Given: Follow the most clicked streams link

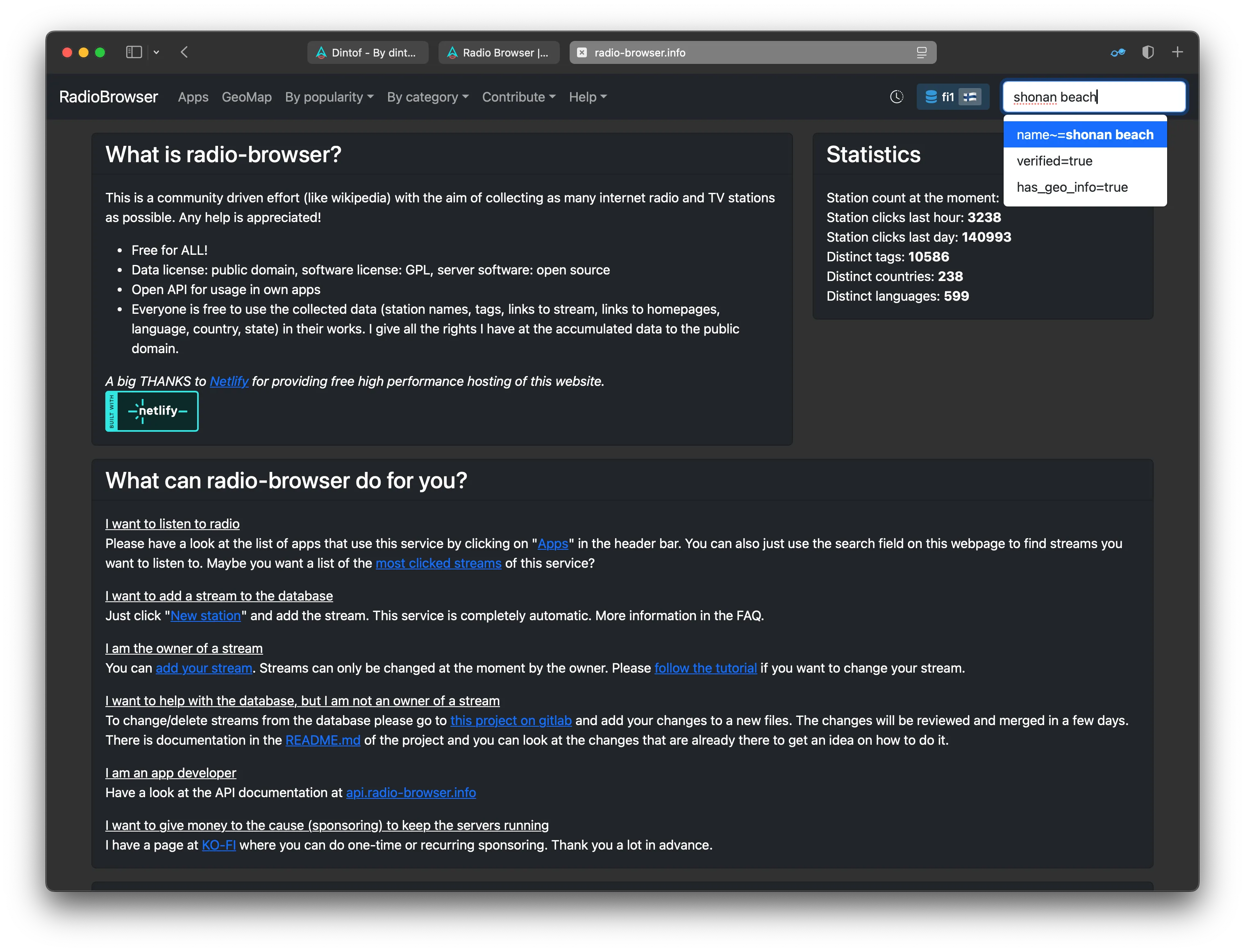Looking at the screenshot, I should click(438, 563).
